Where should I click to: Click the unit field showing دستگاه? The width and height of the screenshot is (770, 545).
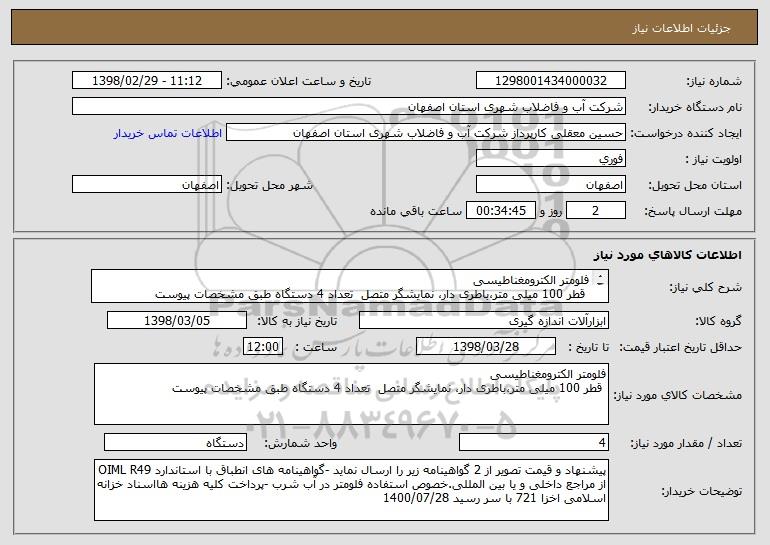tap(175, 442)
